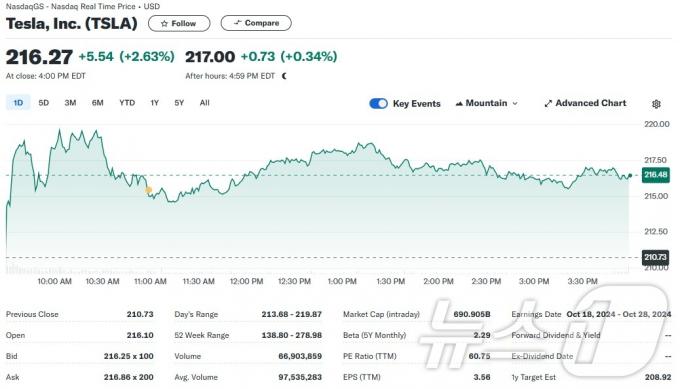Click the 216.48 current price label
The height and width of the screenshot is (389, 680).
[655, 175]
